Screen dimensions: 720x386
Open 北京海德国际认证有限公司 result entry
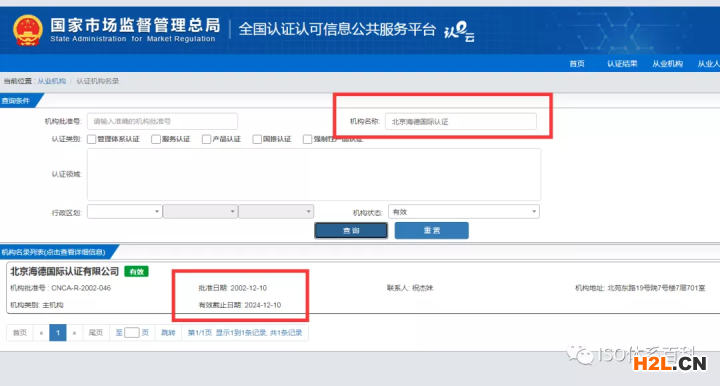coord(64,271)
